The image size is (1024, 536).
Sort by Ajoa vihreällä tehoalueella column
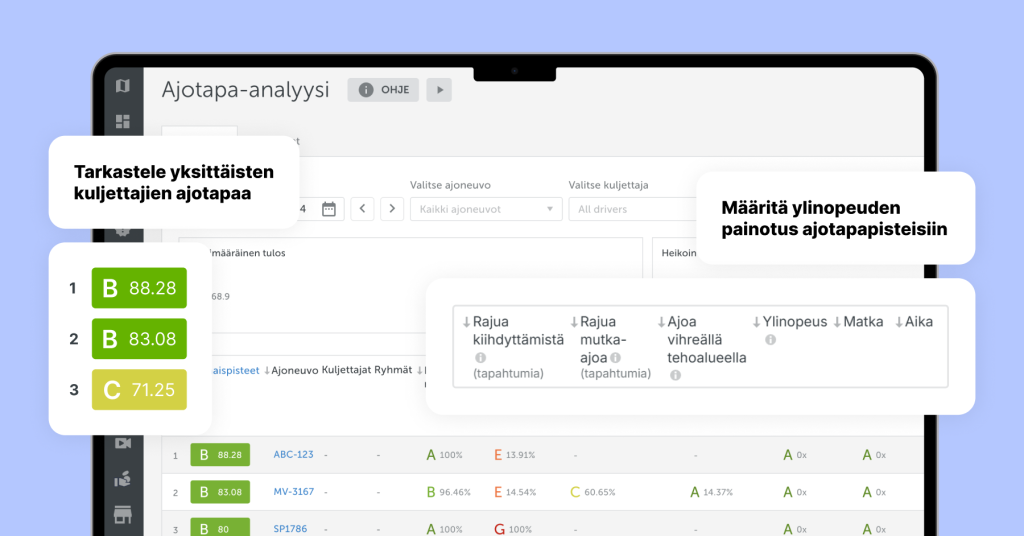pos(701,340)
